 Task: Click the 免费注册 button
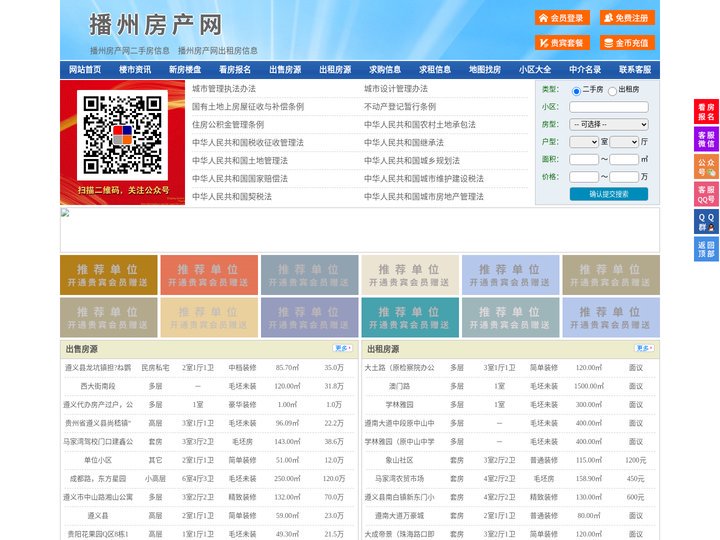627,18
